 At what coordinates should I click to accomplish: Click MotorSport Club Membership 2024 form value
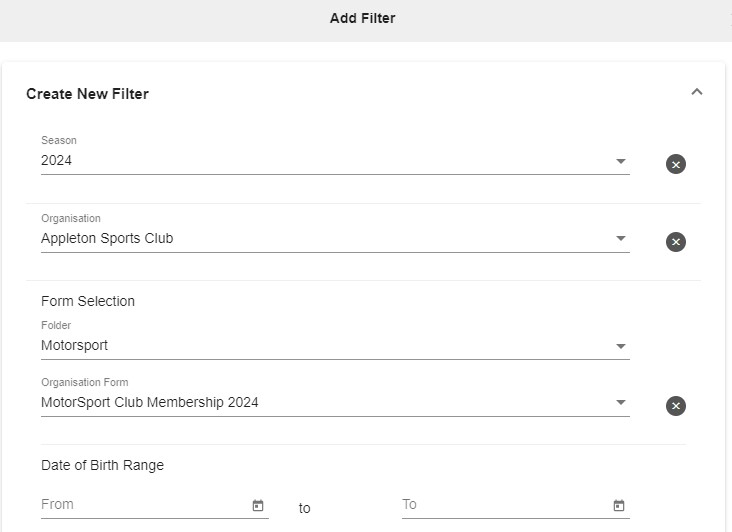click(149, 402)
